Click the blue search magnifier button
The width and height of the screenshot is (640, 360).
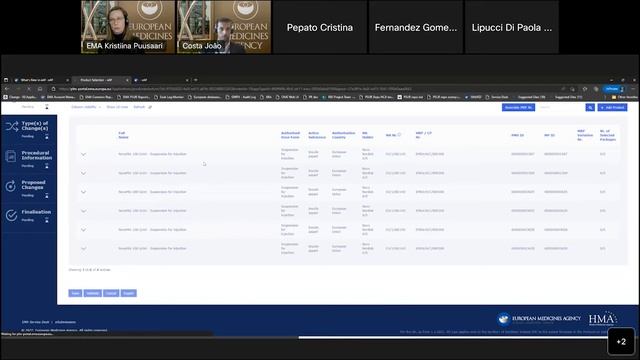tap(590, 107)
